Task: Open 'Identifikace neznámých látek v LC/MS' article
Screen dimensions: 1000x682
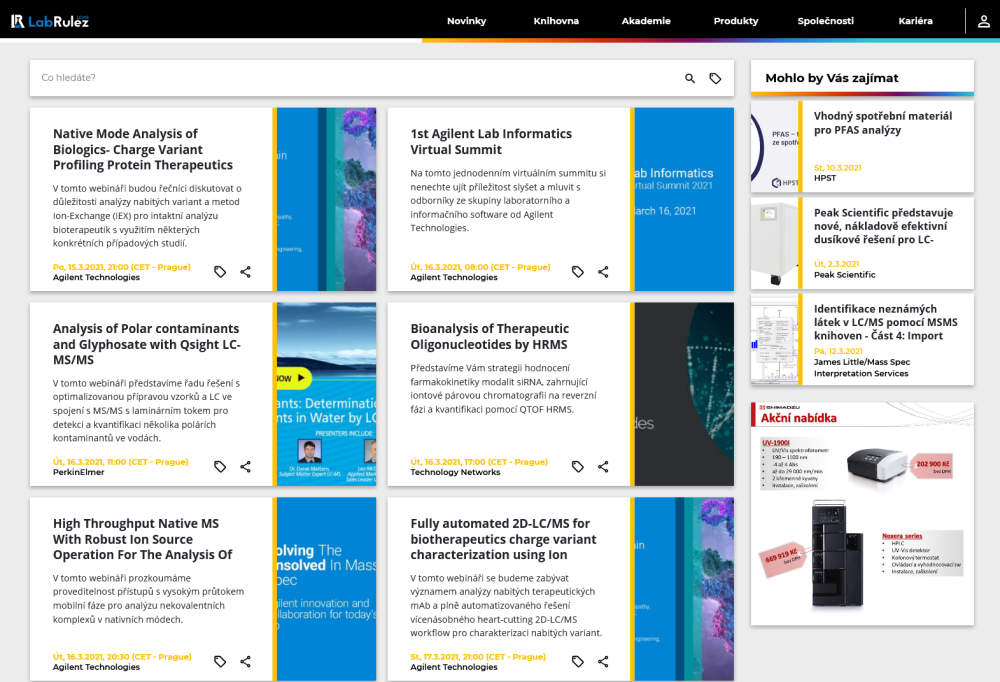Action: (x=885, y=322)
